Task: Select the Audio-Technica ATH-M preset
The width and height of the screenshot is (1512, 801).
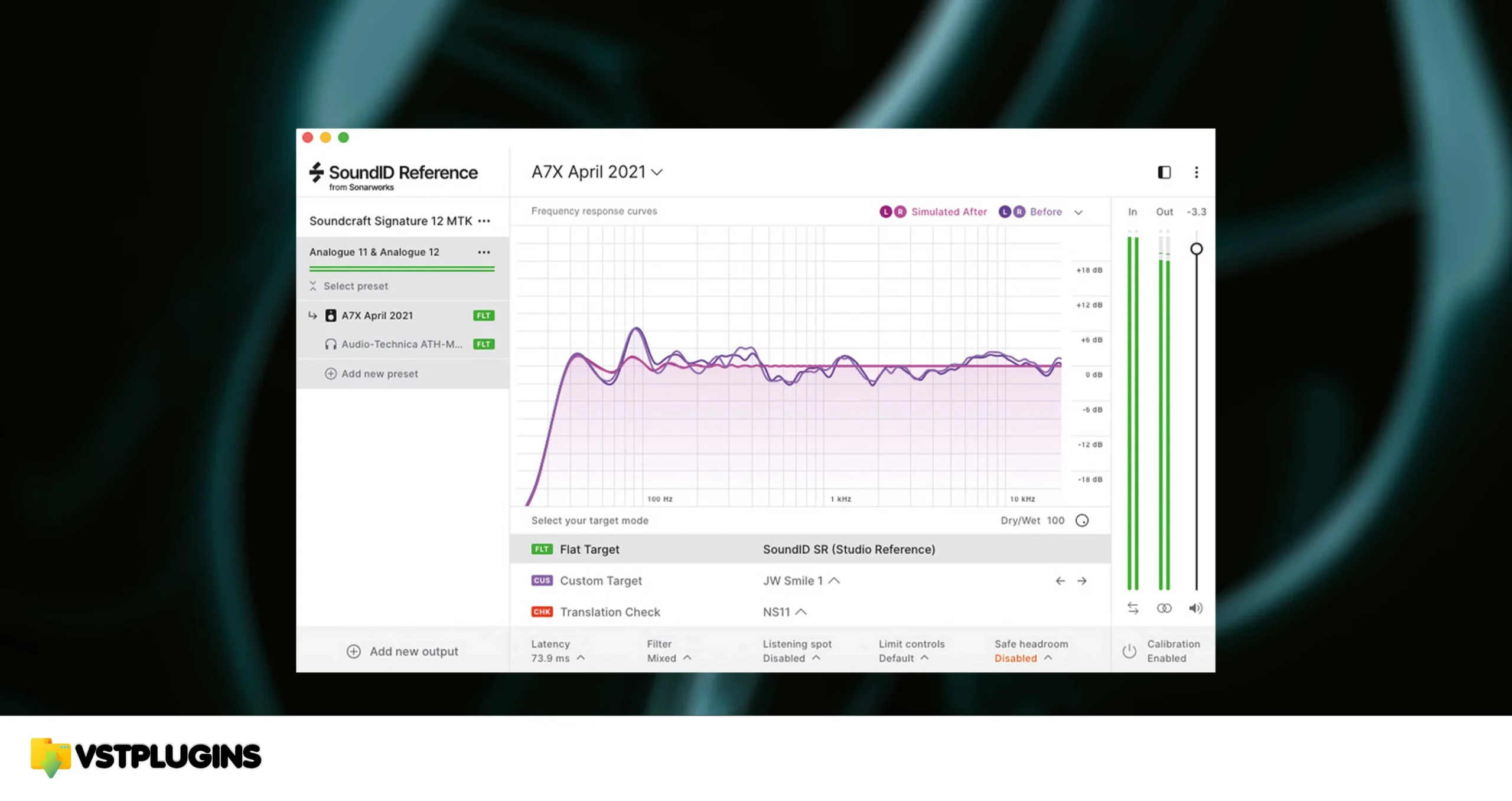Action: (x=402, y=344)
